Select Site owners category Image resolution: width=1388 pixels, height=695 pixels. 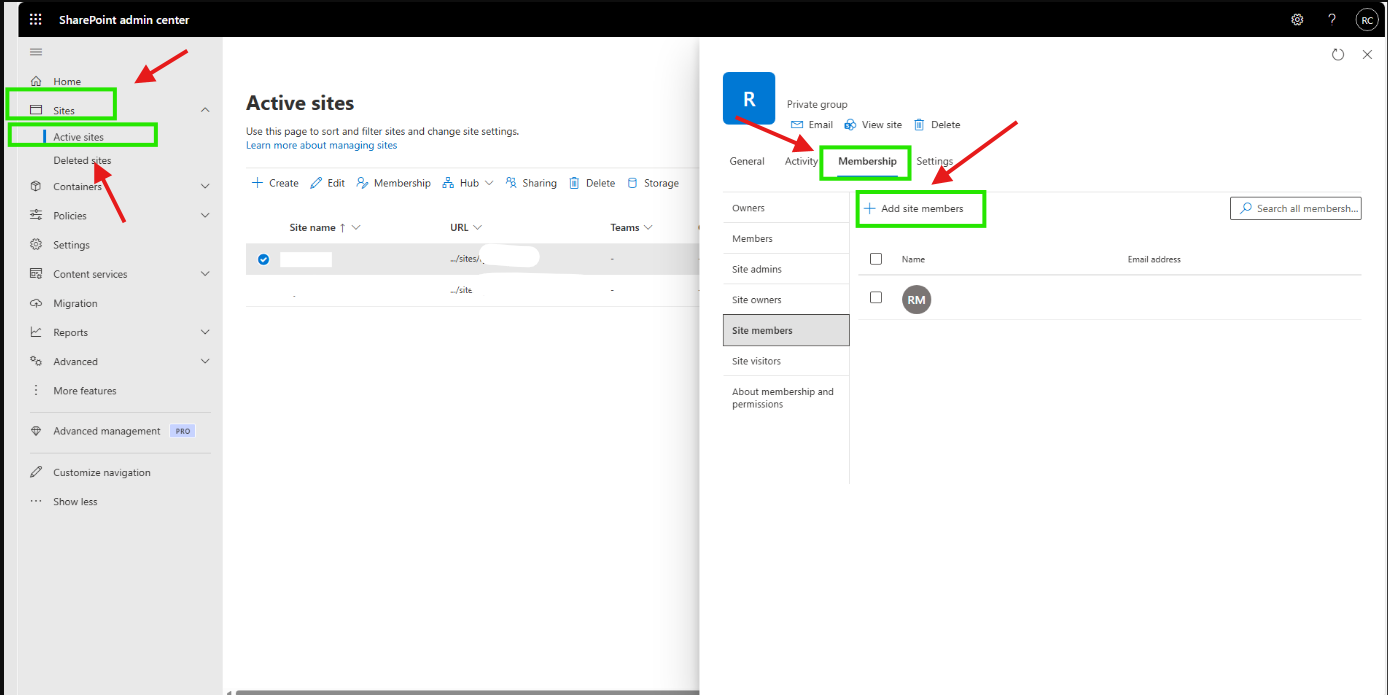[786, 300]
